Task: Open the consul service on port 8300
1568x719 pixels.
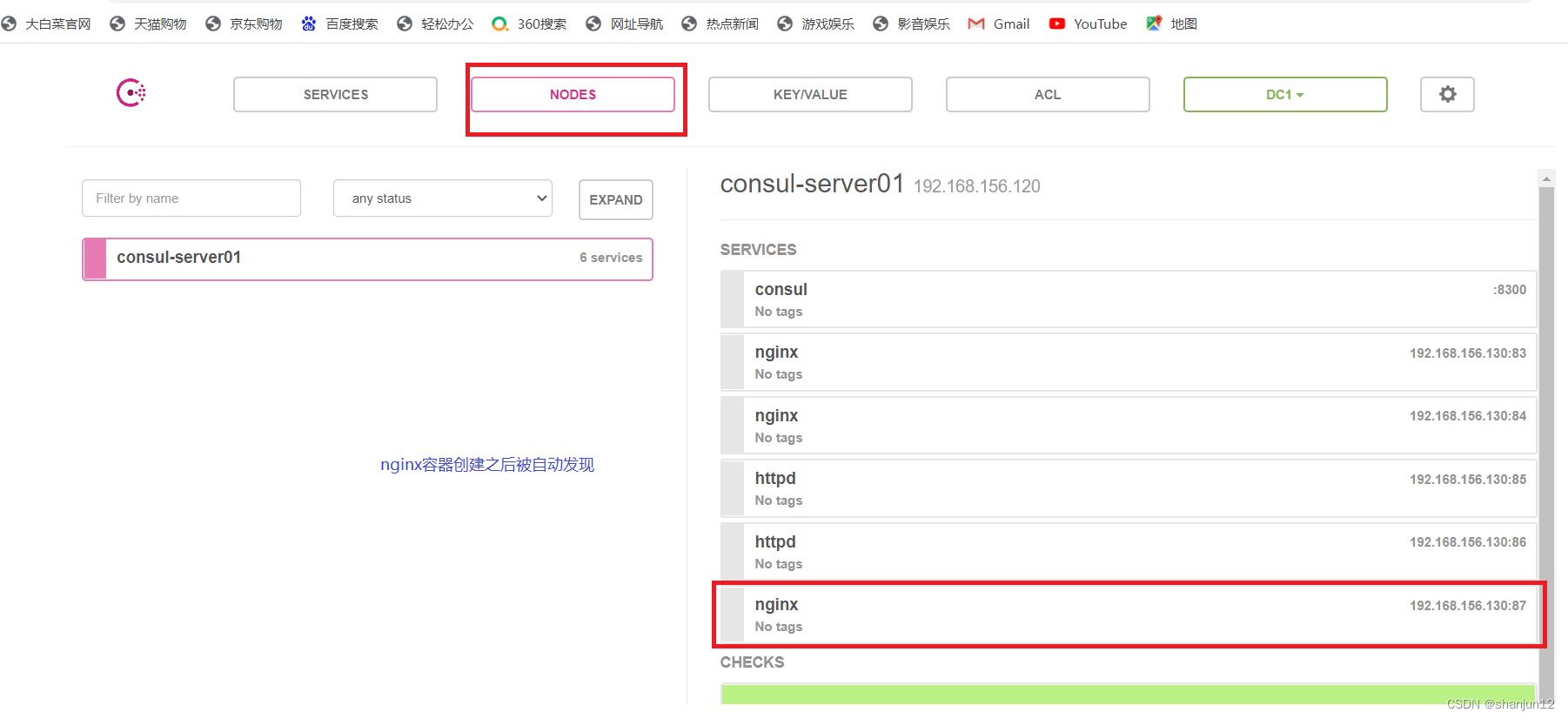Action: pos(1129,299)
